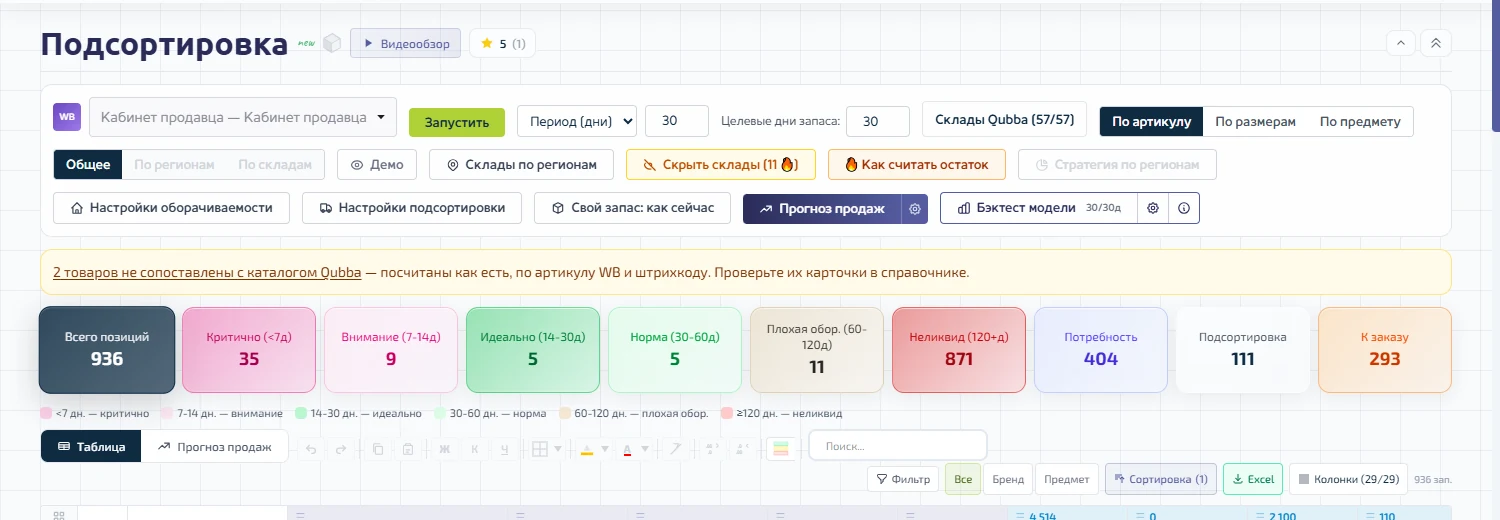This screenshot has height=520, width=1500.
Task: Click the period days number field
Action: point(677,121)
